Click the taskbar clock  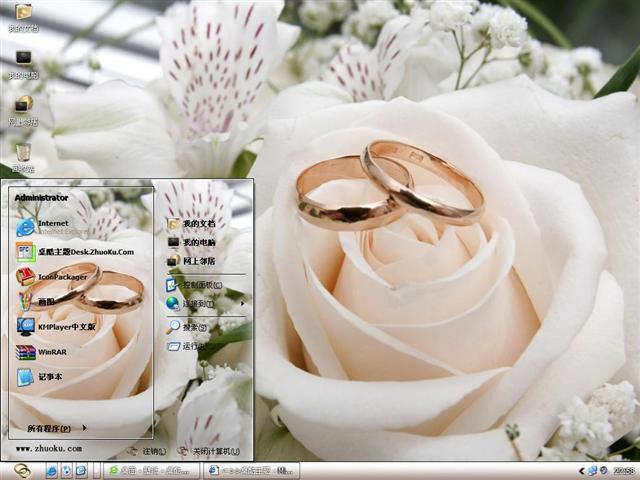[623, 471]
